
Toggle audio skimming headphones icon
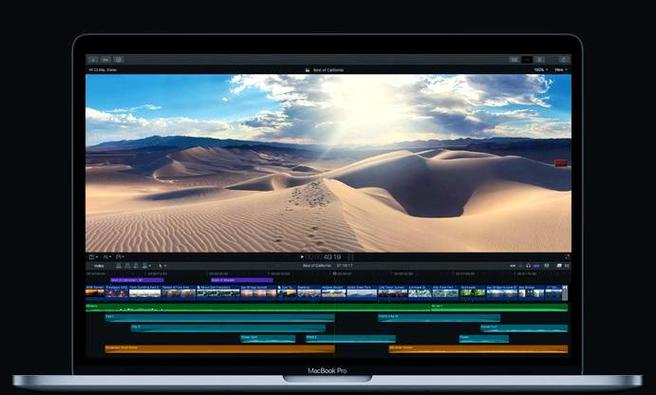[x=528, y=266]
